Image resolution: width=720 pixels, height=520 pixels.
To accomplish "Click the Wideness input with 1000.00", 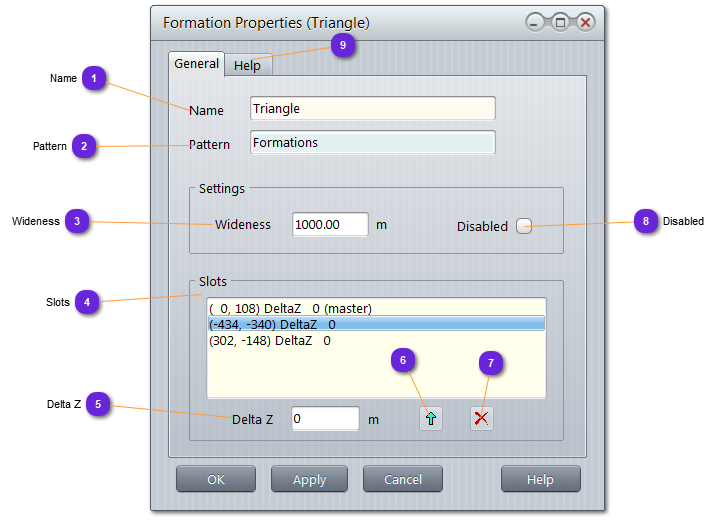I will pos(330,225).
